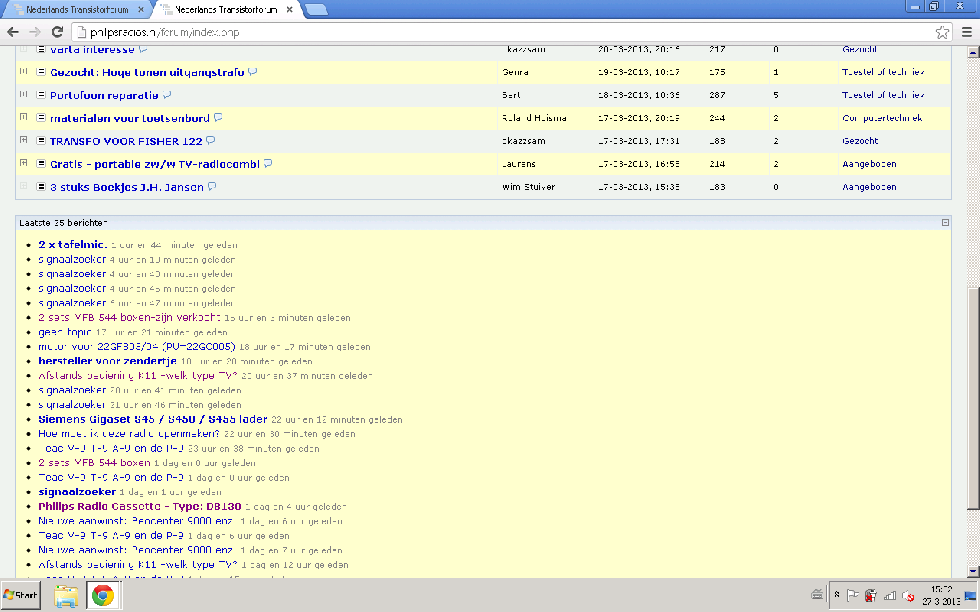Viewport: 980px width, 612px height.
Task: Close the active Nederlands Transistorforum tab
Action: [x=289, y=9]
